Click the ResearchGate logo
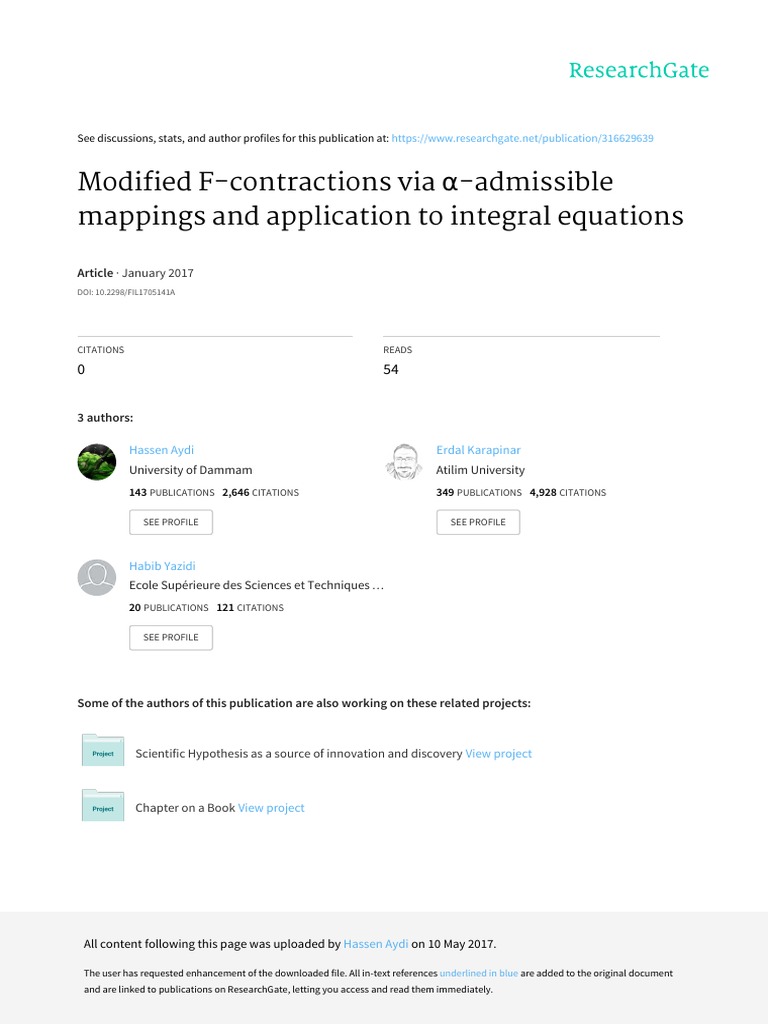Screen dimensions: 768x1024 [x=638, y=70]
